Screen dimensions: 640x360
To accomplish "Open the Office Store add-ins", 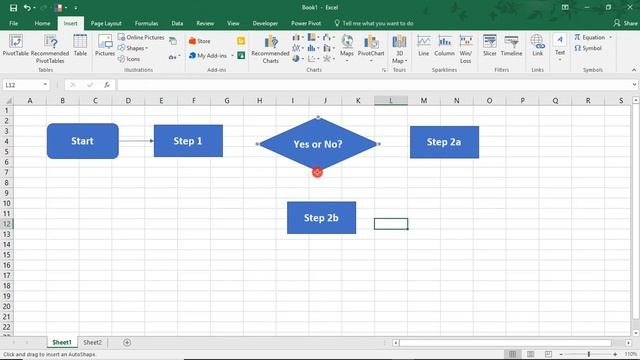I will tap(200, 41).
